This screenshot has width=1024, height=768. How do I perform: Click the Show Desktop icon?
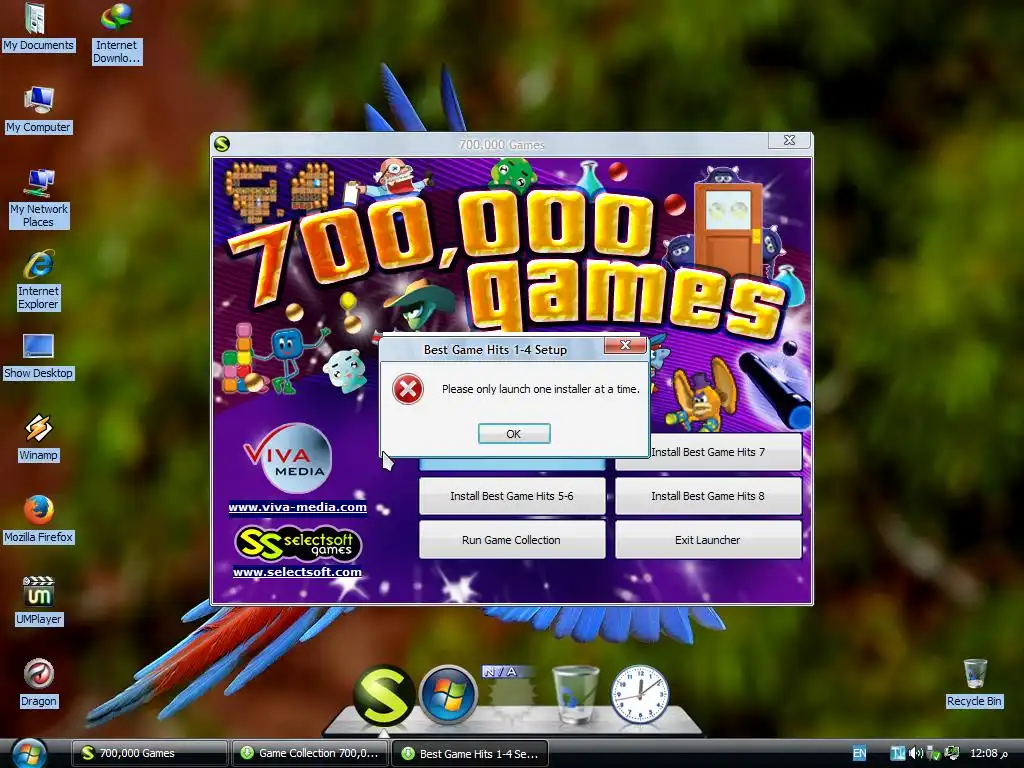[x=38, y=356]
